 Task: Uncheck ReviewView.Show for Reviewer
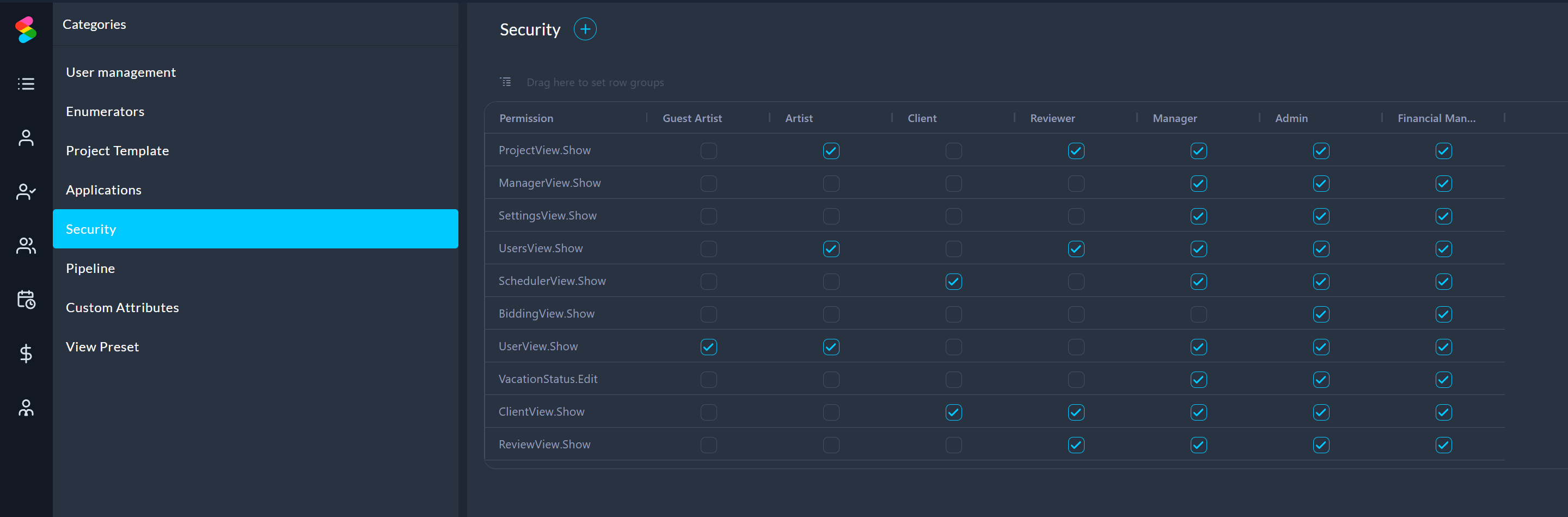click(1076, 445)
